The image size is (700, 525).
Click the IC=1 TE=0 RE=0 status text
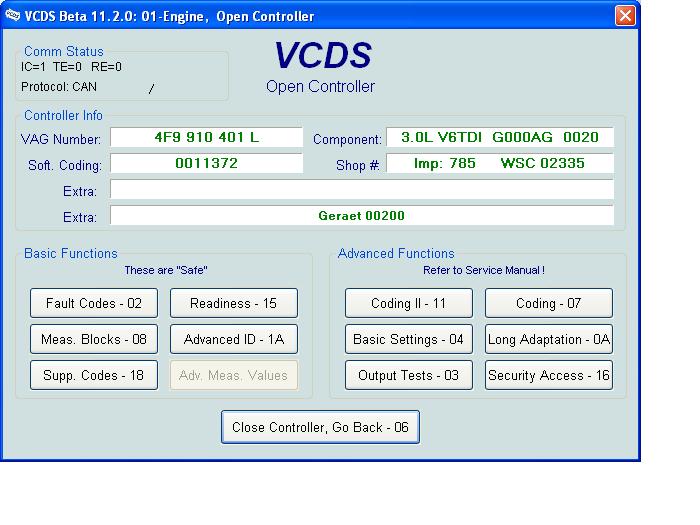(x=71, y=67)
